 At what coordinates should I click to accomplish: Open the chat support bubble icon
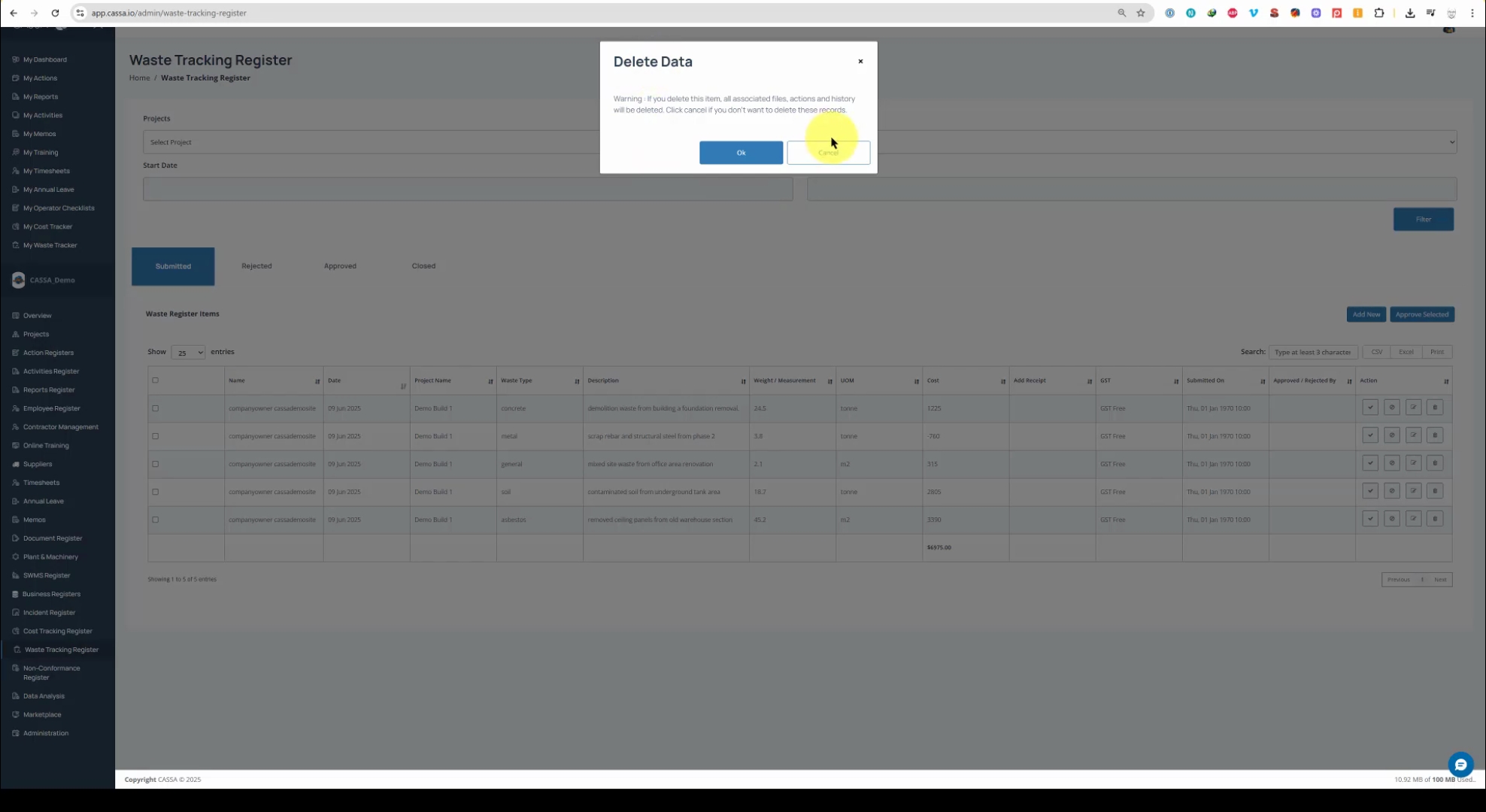(x=1460, y=765)
